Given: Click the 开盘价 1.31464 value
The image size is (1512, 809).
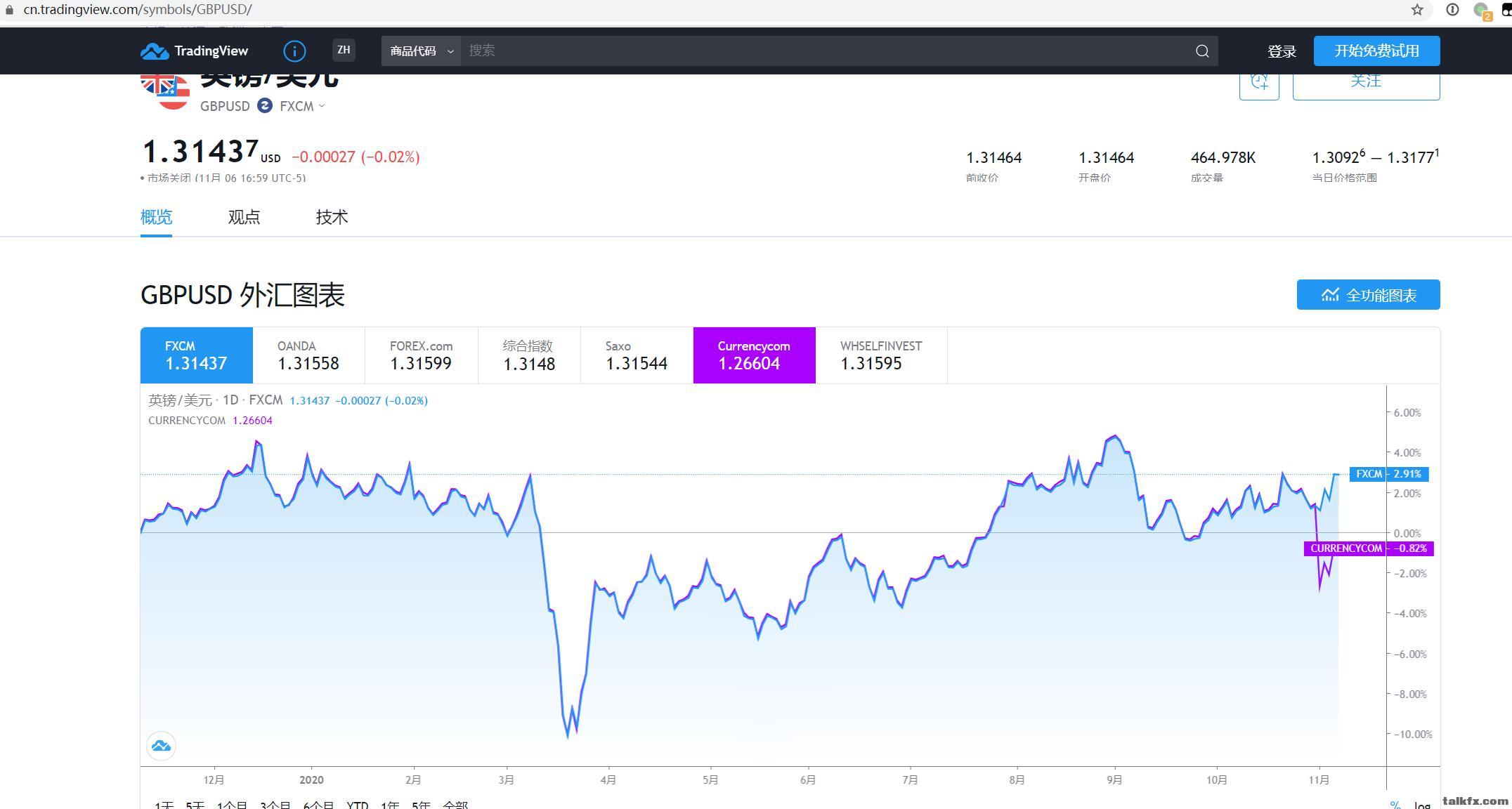Looking at the screenshot, I should coord(1106,158).
